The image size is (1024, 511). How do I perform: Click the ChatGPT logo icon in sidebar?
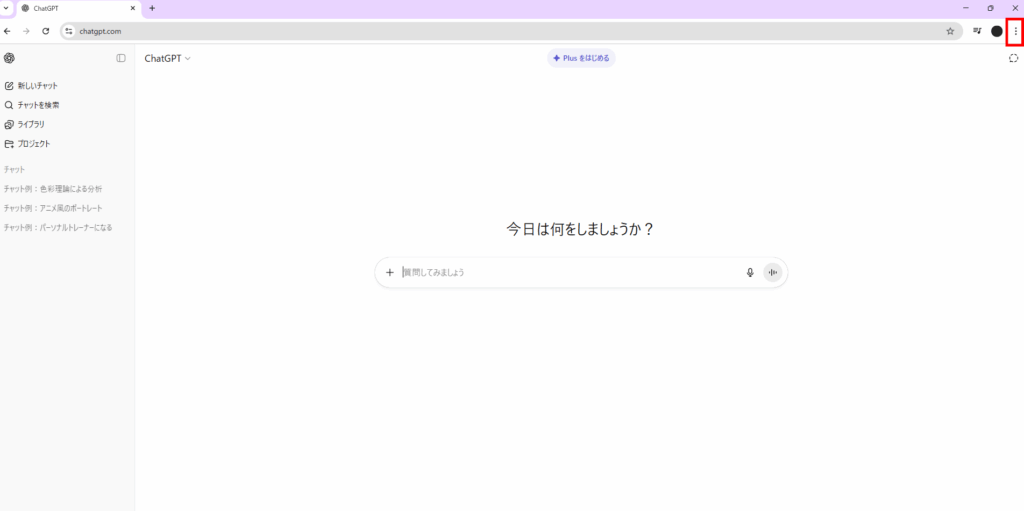pos(9,58)
